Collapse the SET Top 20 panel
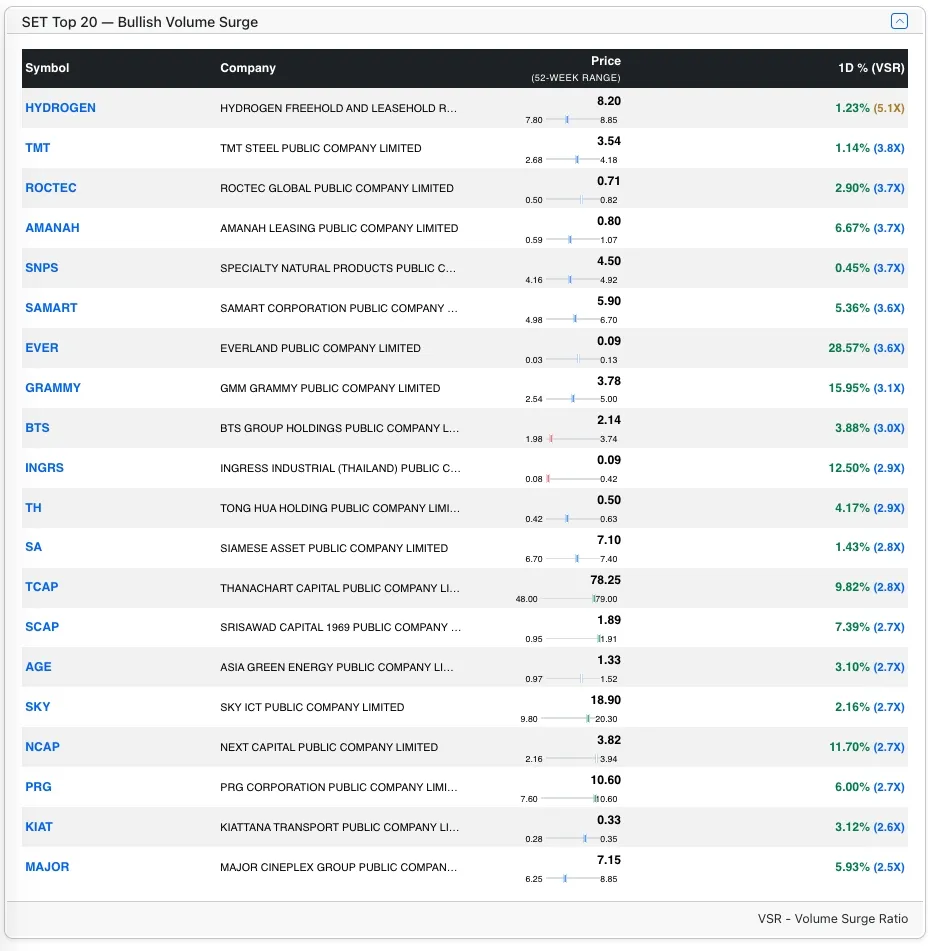 pos(899,21)
